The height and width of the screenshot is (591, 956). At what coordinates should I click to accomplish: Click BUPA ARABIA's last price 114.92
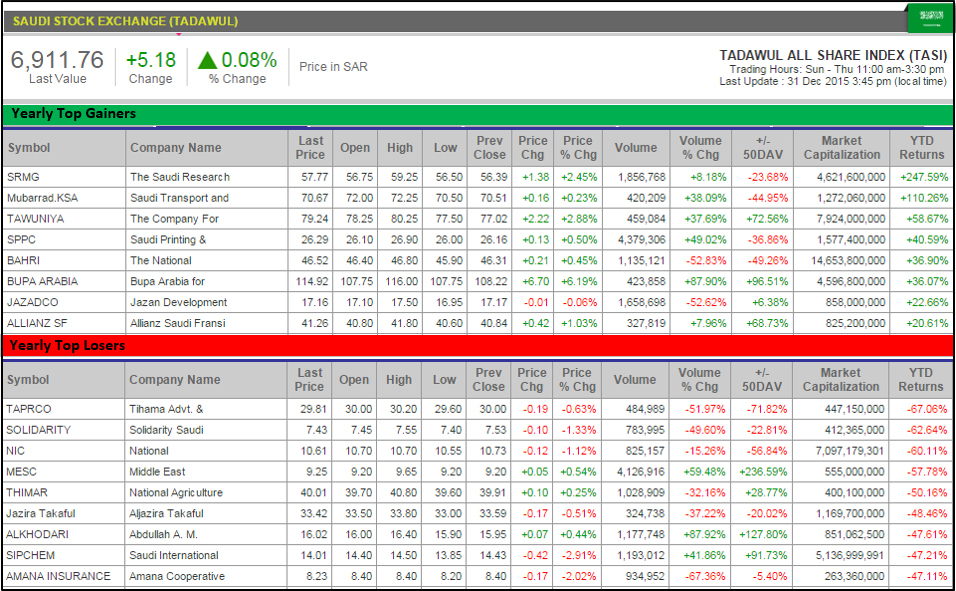click(312, 282)
